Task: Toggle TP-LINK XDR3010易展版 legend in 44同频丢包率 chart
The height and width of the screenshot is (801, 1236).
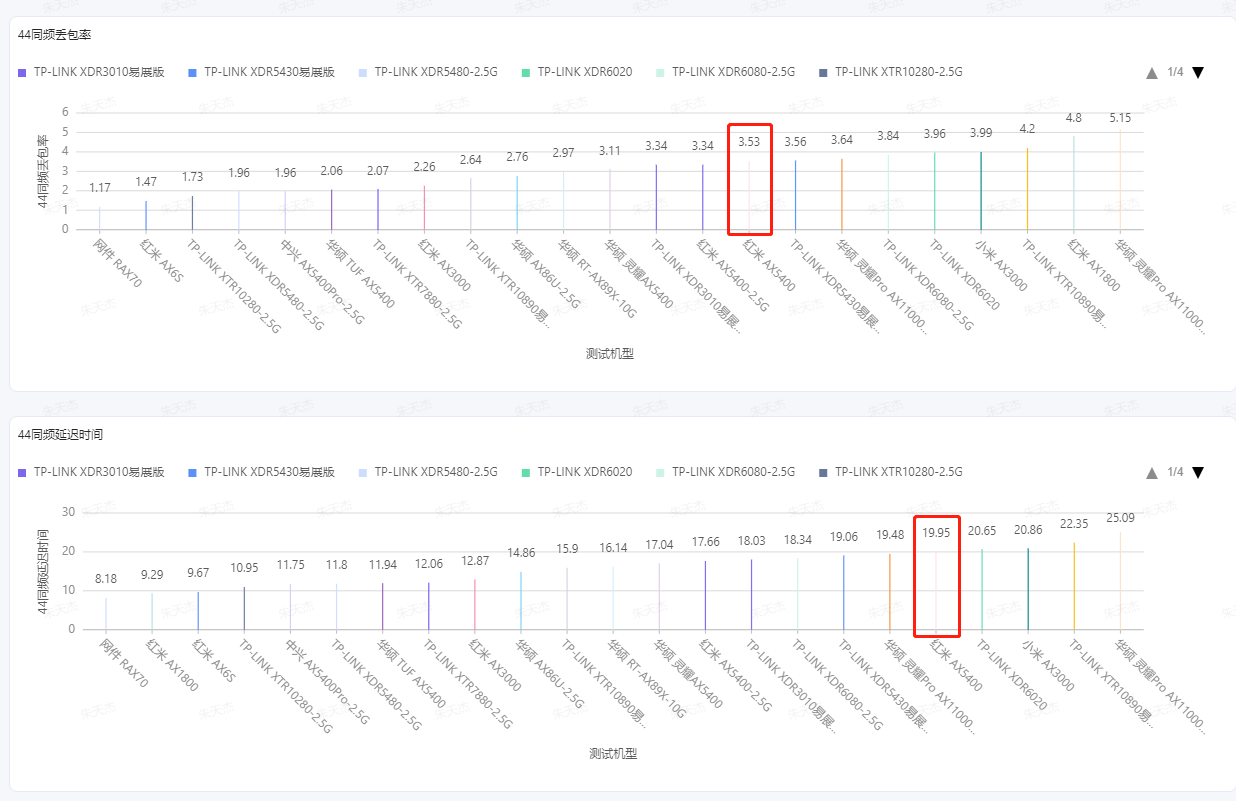Action: pyautogui.click(x=91, y=72)
